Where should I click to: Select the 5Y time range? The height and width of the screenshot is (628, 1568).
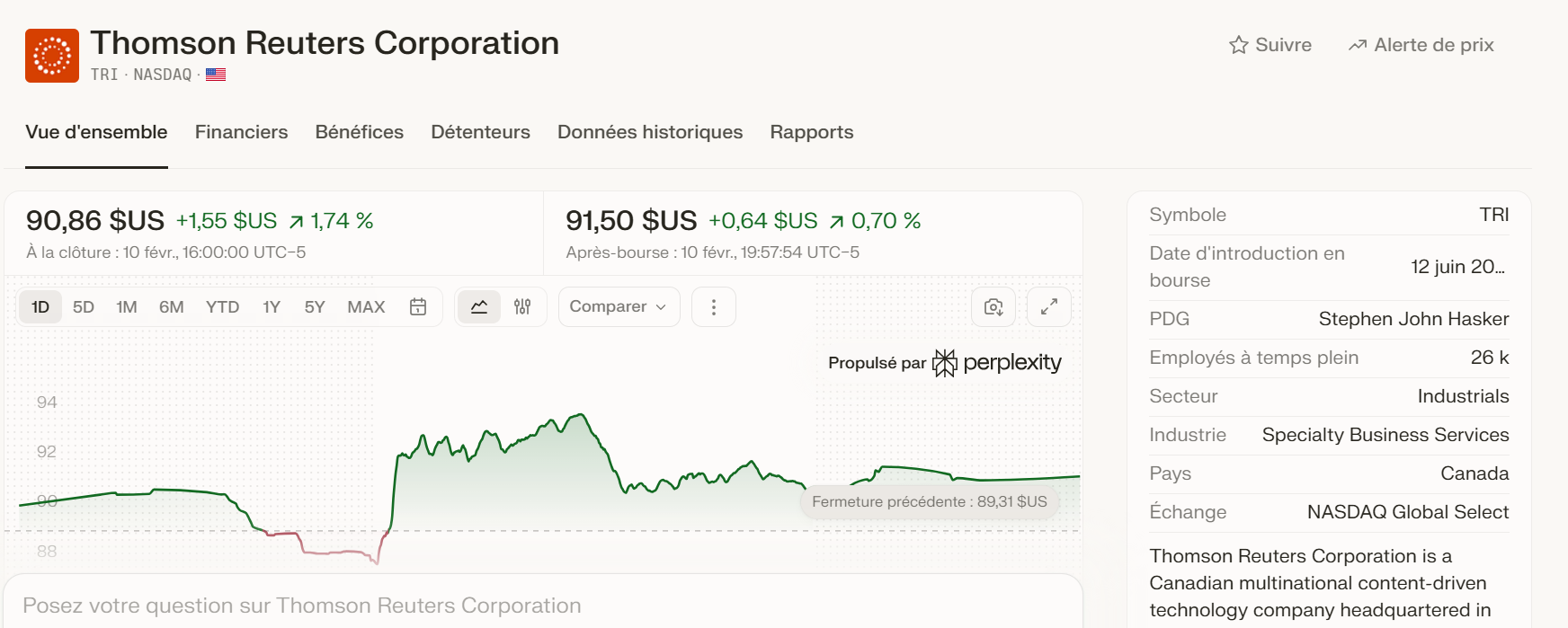pyautogui.click(x=315, y=306)
